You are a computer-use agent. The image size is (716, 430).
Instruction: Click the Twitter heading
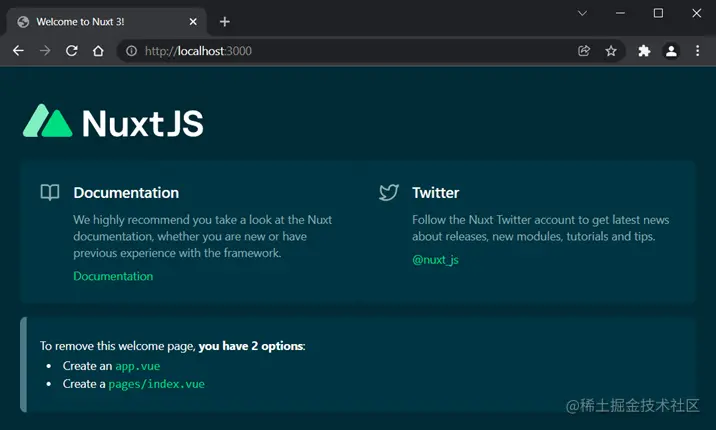(x=436, y=193)
